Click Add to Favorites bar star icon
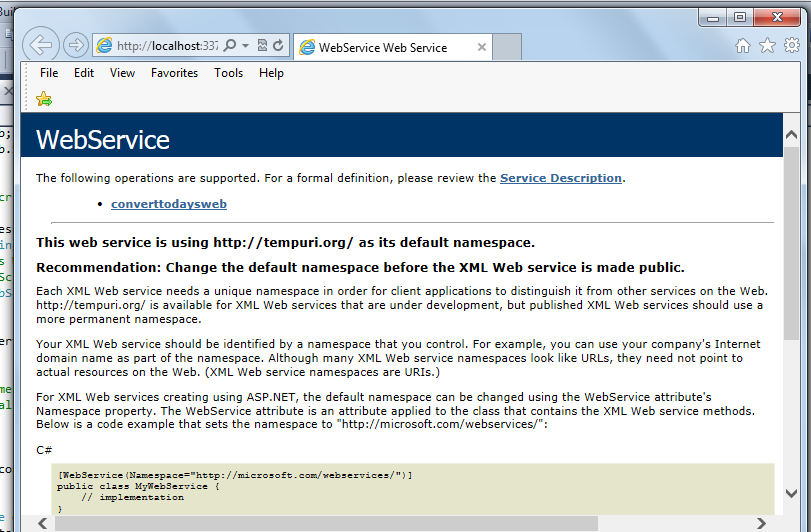 coord(44,99)
